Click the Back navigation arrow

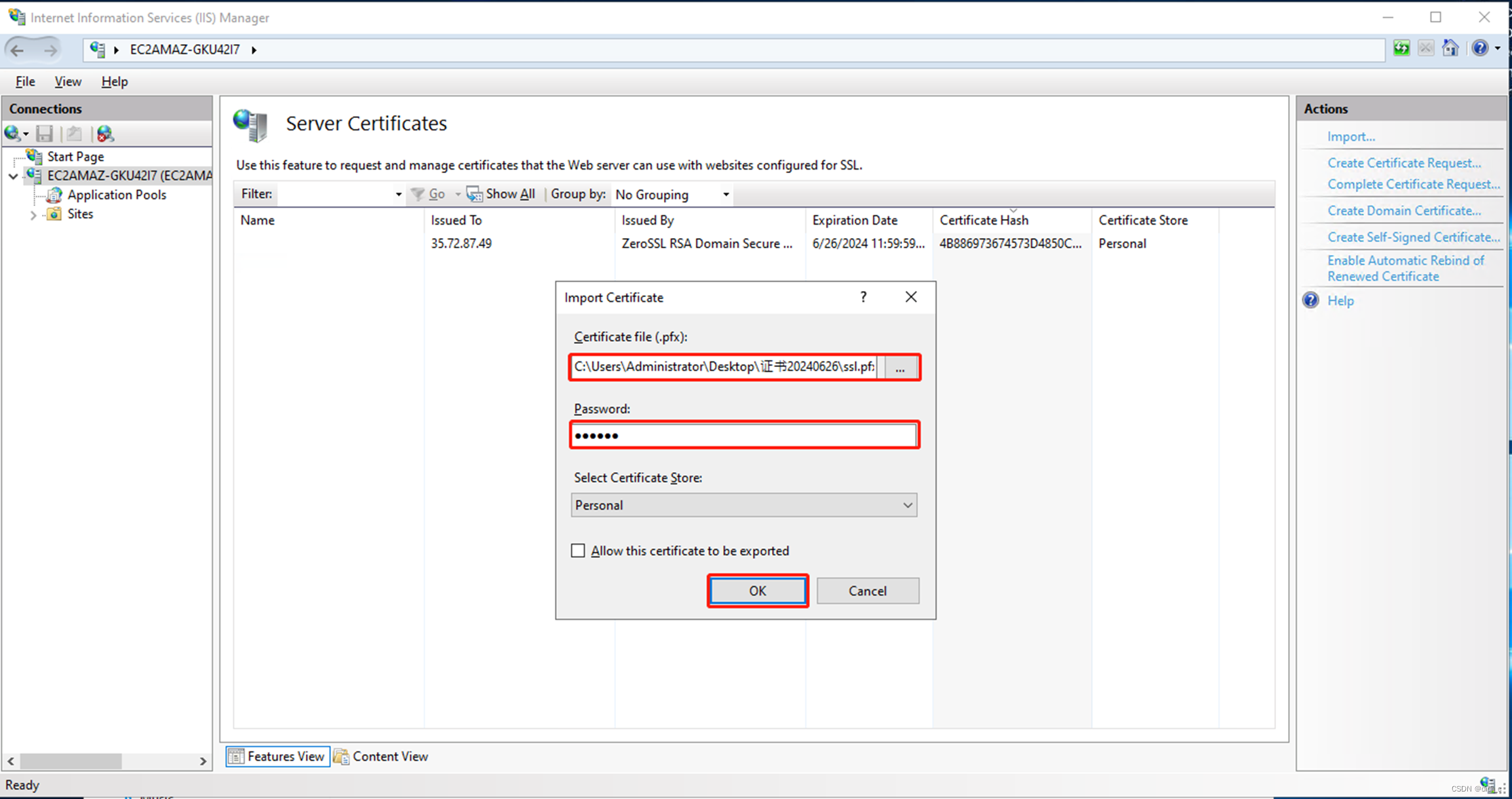[18, 50]
